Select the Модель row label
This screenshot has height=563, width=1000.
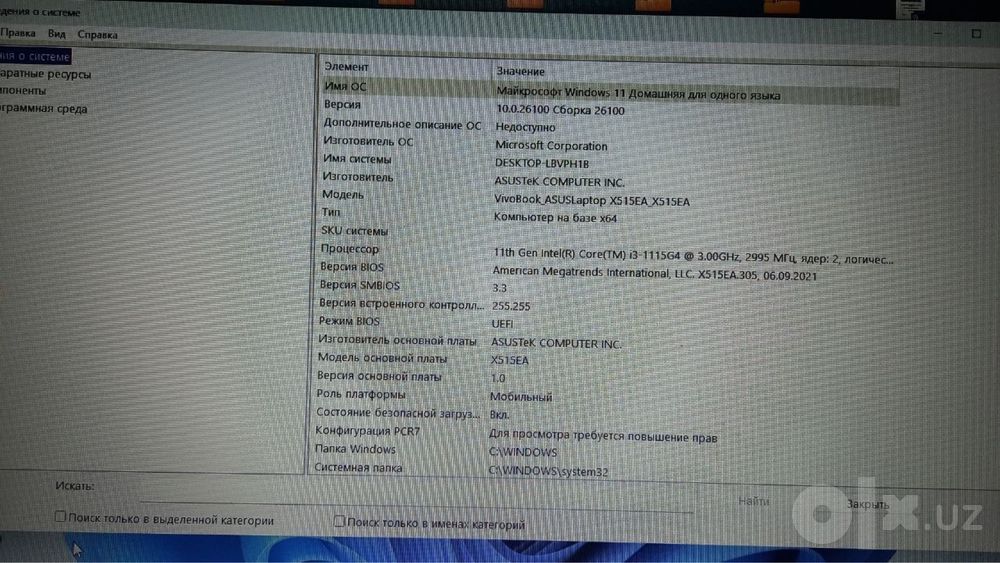(342, 194)
